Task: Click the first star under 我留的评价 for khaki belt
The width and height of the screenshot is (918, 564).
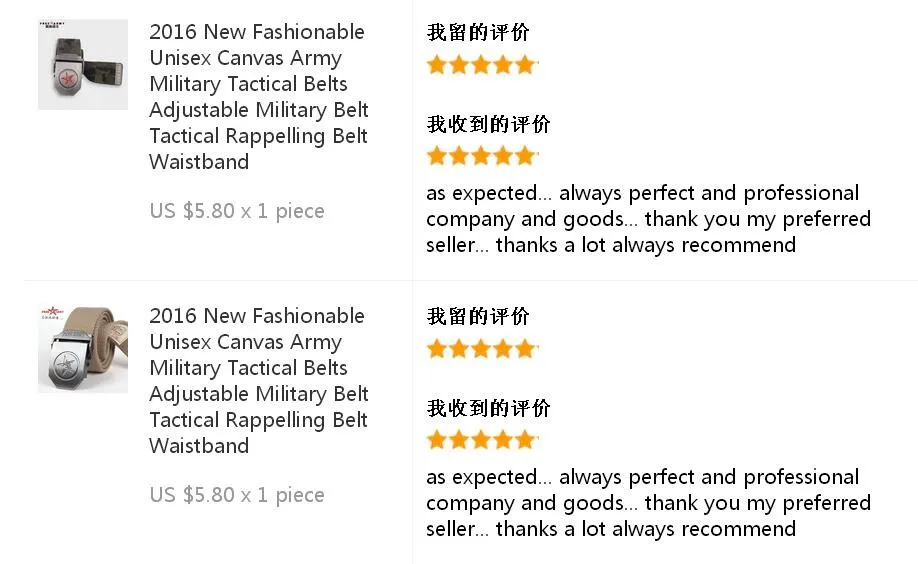Action: point(437,349)
